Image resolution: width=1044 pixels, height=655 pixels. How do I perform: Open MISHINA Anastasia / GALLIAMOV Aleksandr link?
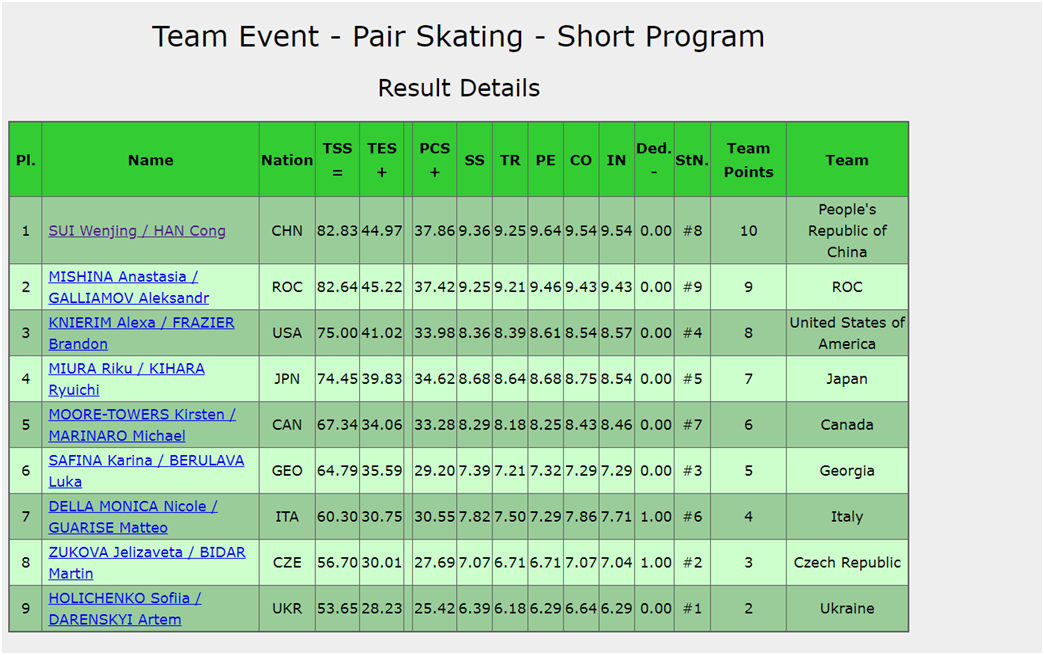pos(129,287)
